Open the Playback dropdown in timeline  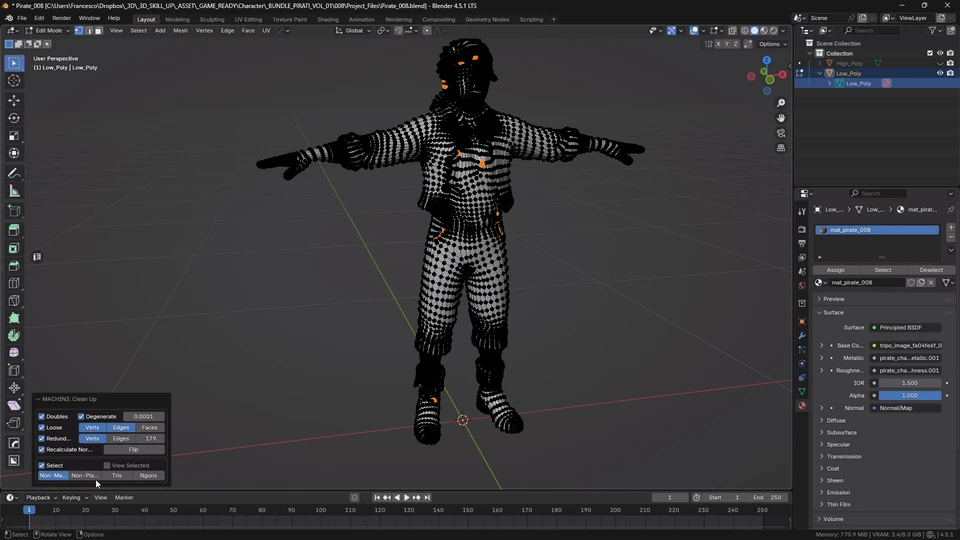point(42,498)
